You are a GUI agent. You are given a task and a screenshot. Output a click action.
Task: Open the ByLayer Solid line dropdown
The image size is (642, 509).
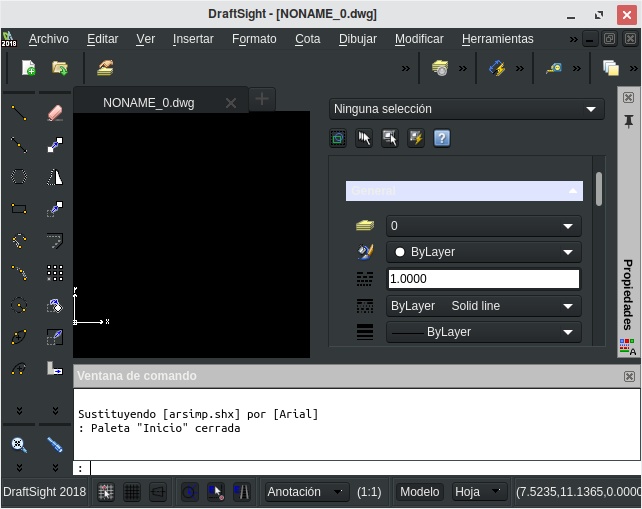pos(484,306)
